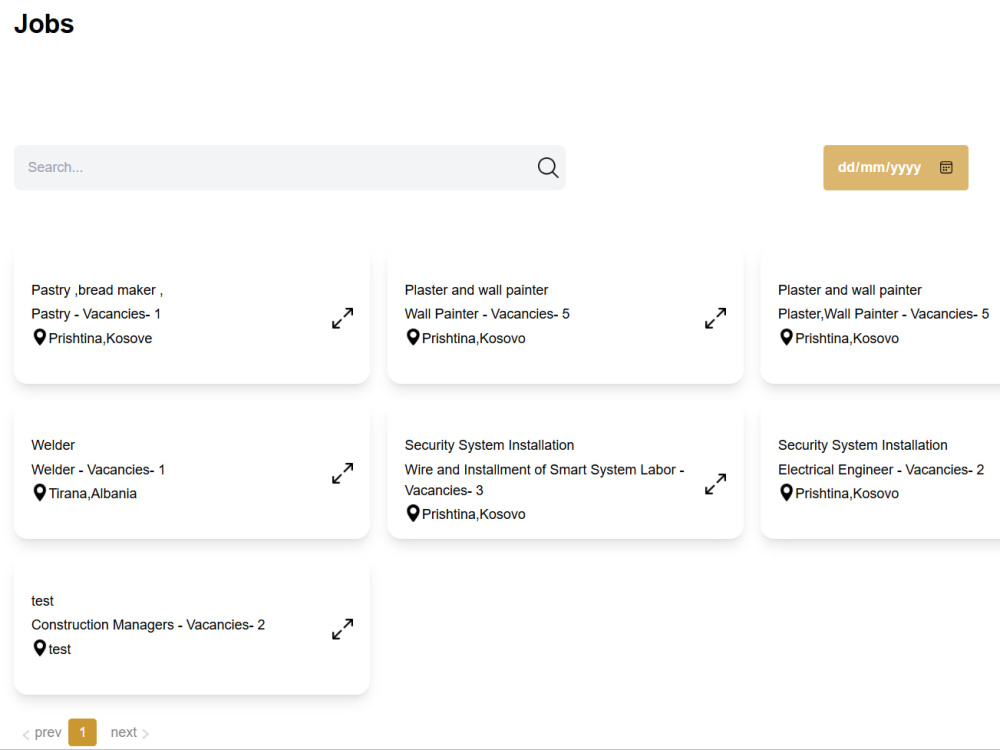Screen dimensions: 1000x750
Task: Click 'Tirana,Albania' location text
Action: pyautogui.click(x=92, y=494)
